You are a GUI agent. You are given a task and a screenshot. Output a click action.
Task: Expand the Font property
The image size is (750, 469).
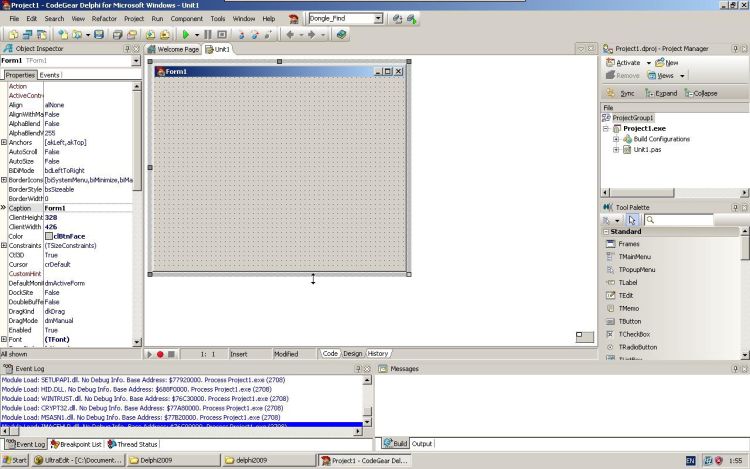pos(4,339)
